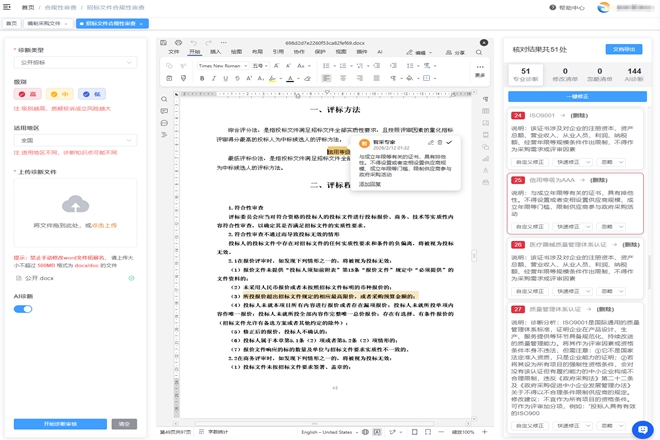Toggle the AI诊断 switch
This screenshot has width=660, height=440.
(23, 309)
